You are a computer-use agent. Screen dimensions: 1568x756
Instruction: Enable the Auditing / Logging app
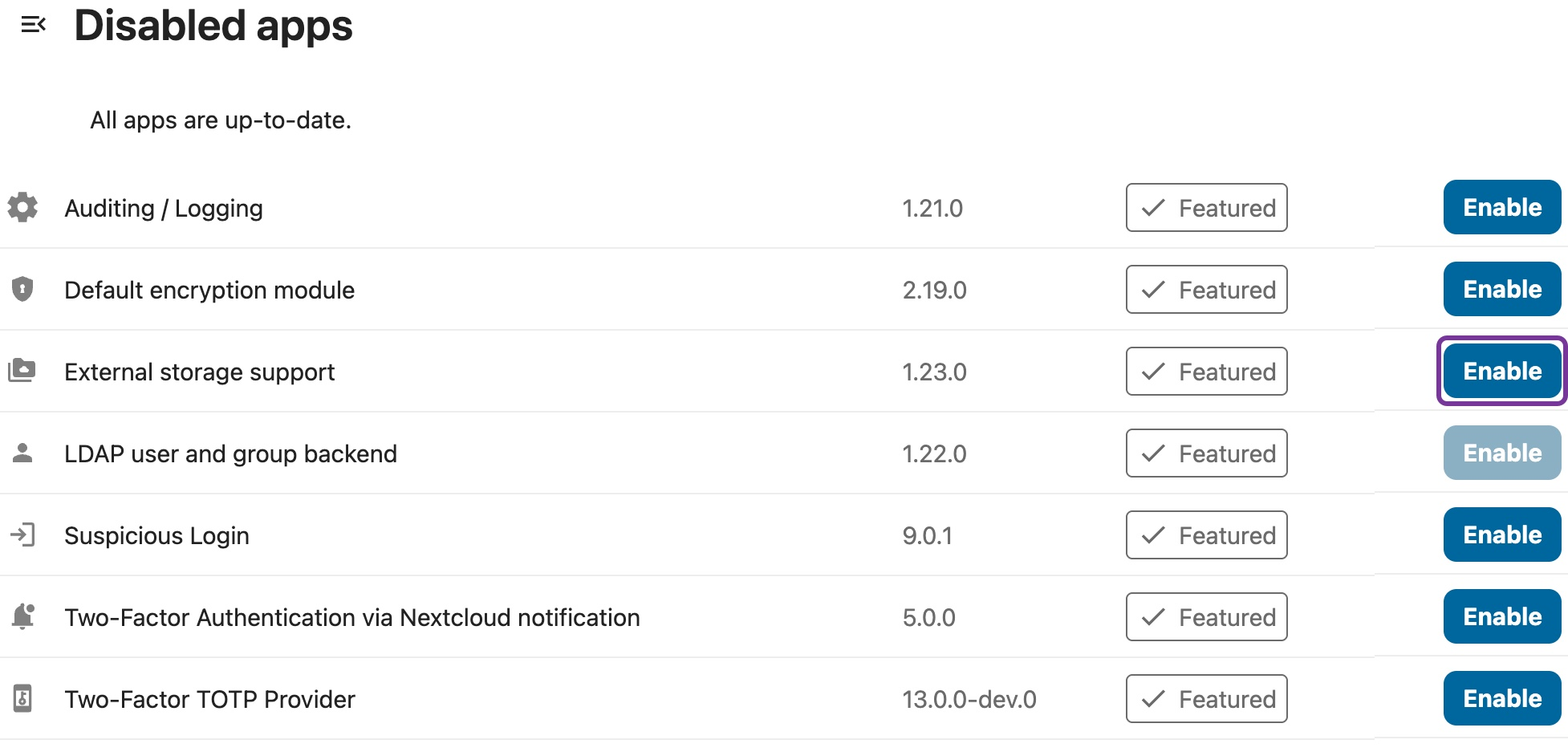coord(1501,207)
